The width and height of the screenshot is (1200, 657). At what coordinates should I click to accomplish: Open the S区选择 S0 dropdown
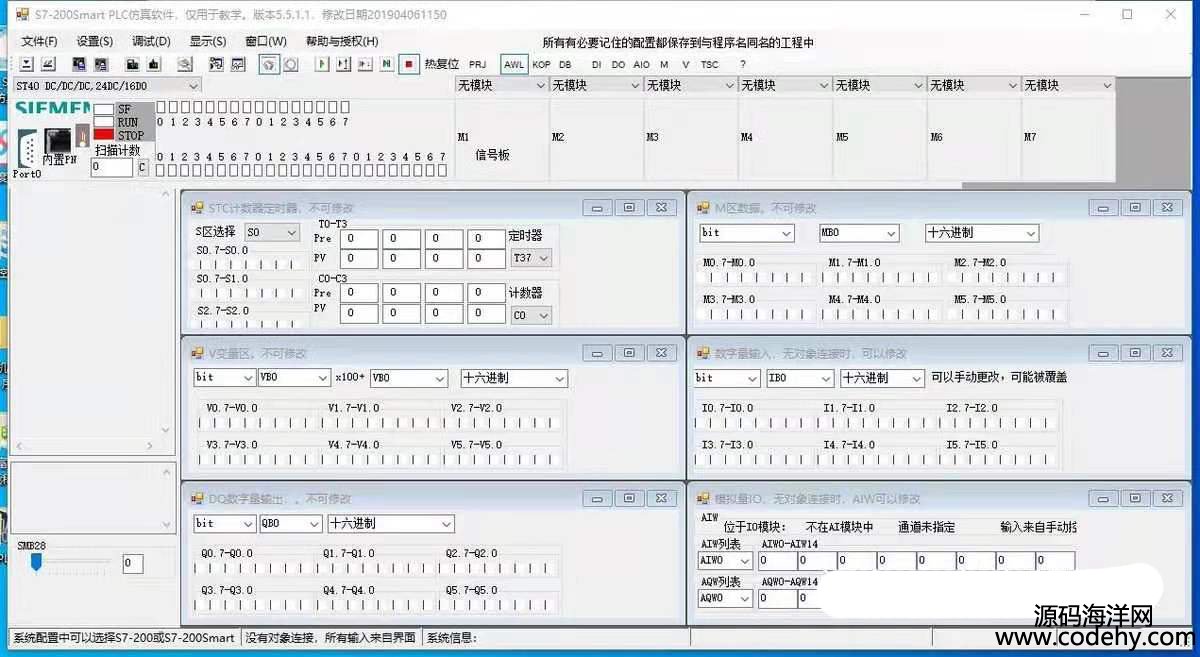pyautogui.click(x=272, y=232)
